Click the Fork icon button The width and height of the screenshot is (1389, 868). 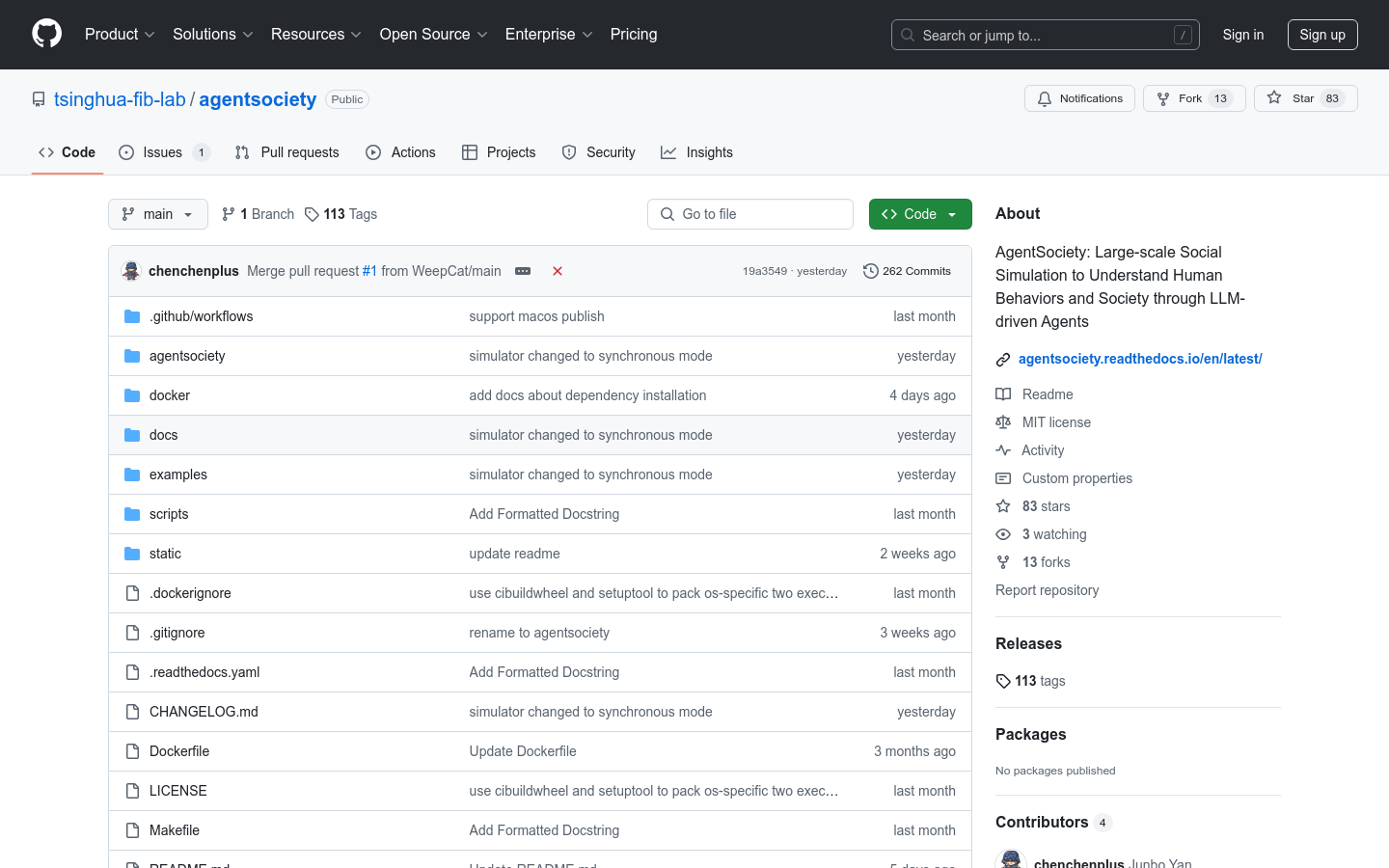pyautogui.click(x=1163, y=98)
